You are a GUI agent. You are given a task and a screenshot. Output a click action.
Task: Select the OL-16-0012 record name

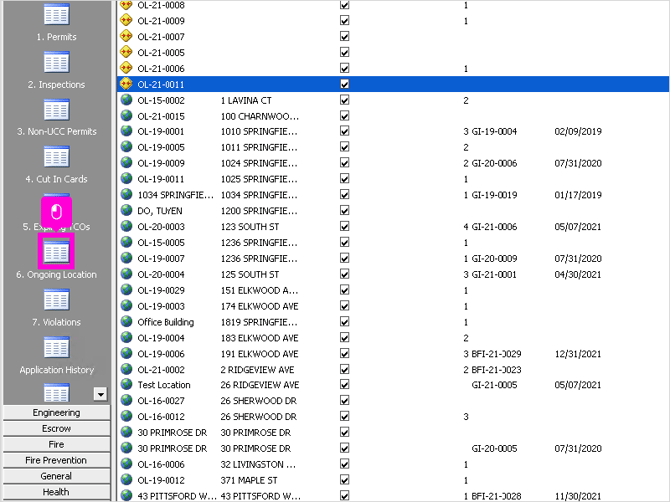click(x=161, y=417)
